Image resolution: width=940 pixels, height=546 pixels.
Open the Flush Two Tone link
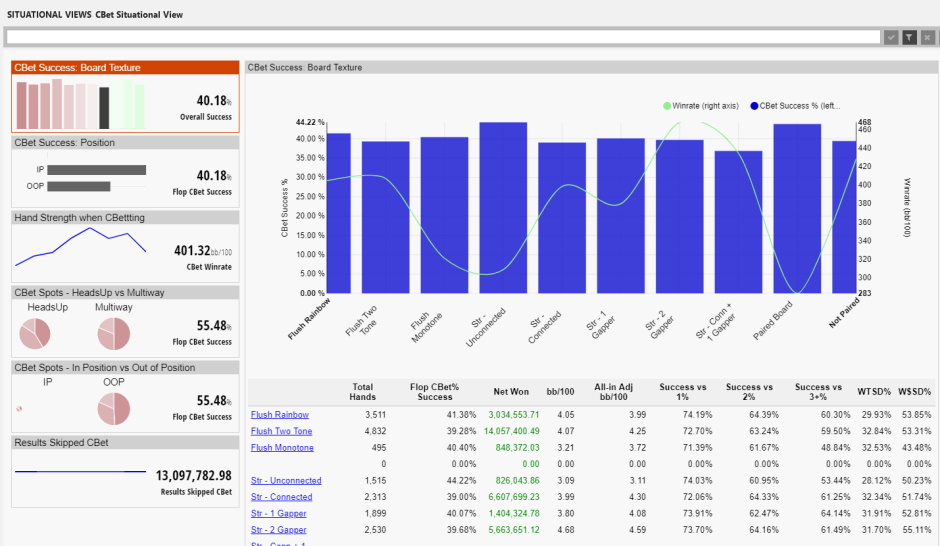pos(281,431)
